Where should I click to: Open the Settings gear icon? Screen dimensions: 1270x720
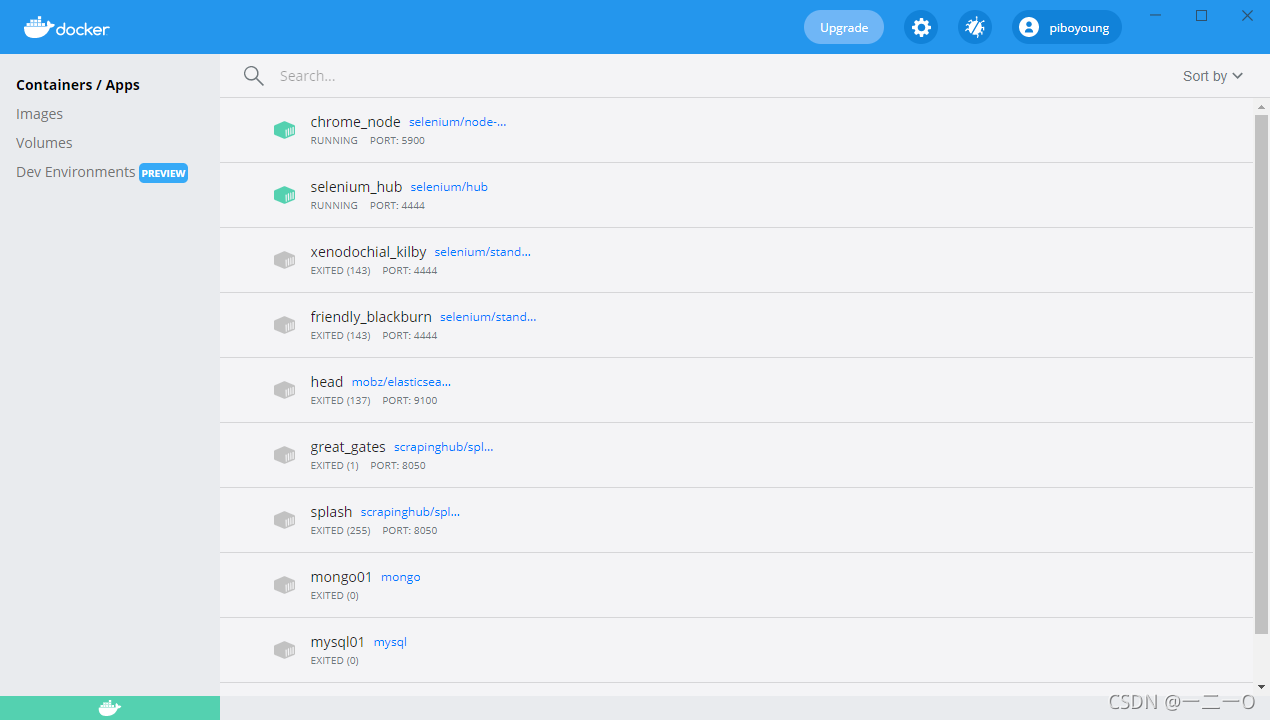[x=921, y=27]
